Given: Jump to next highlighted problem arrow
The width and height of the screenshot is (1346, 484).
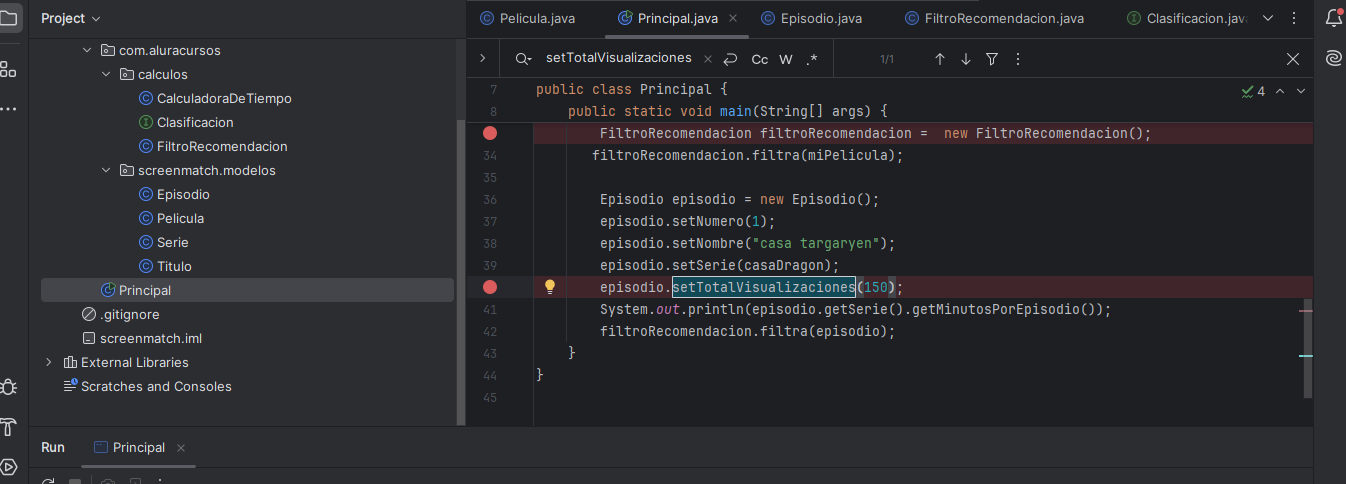Looking at the screenshot, I should pos(1301,91).
